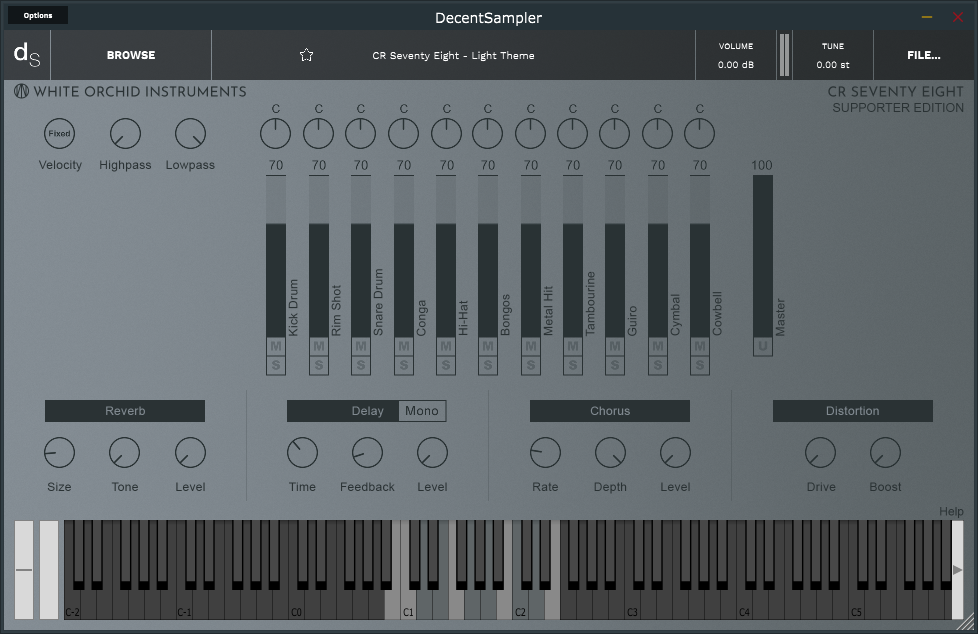Toggle the Delay Mono switch
The height and width of the screenshot is (634, 978).
(x=422, y=411)
